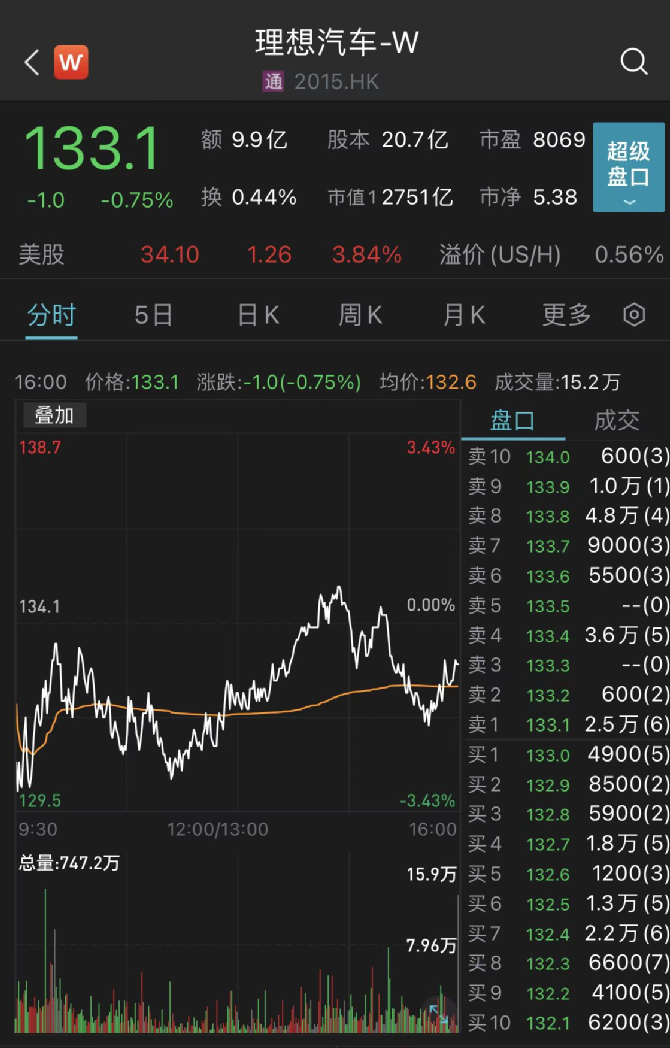Tap the purple 通 stock connect badge
The image size is (670, 1048).
pyautogui.click(x=273, y=82)
